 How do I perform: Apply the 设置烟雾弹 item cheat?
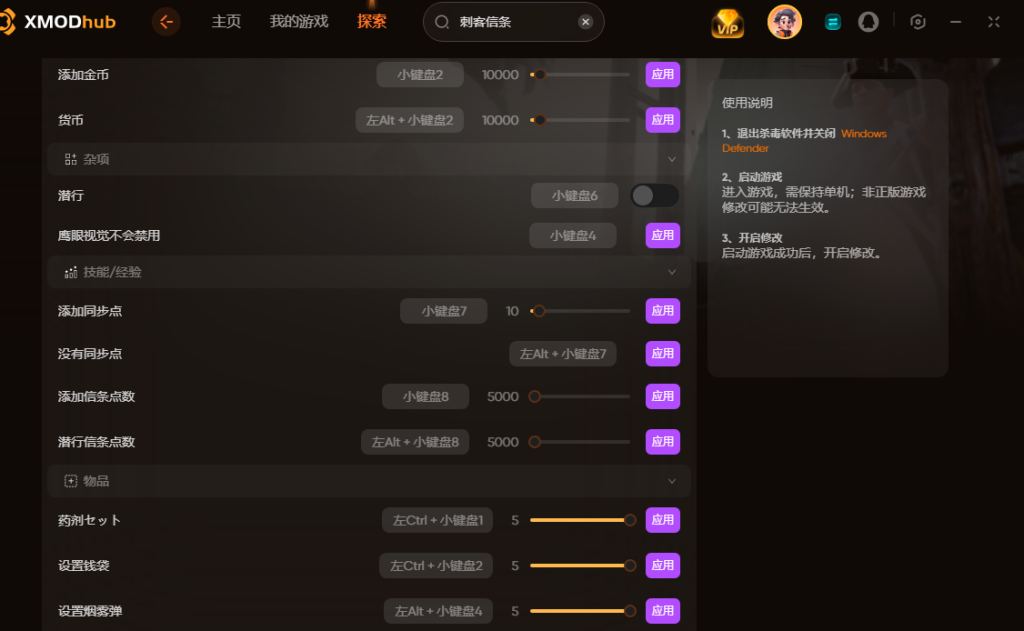[x=663, y=611]
